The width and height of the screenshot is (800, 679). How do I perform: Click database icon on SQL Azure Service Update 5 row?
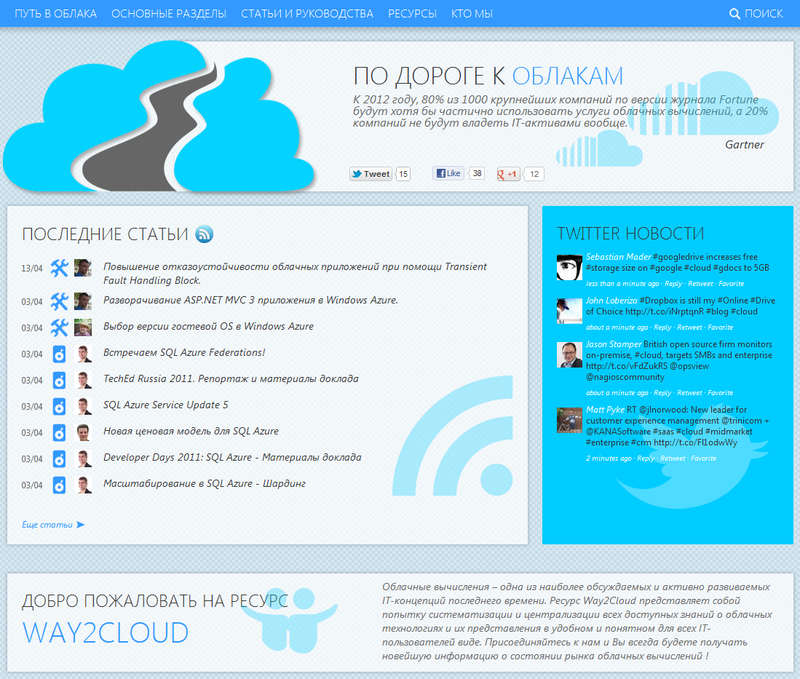coord(59,407)
